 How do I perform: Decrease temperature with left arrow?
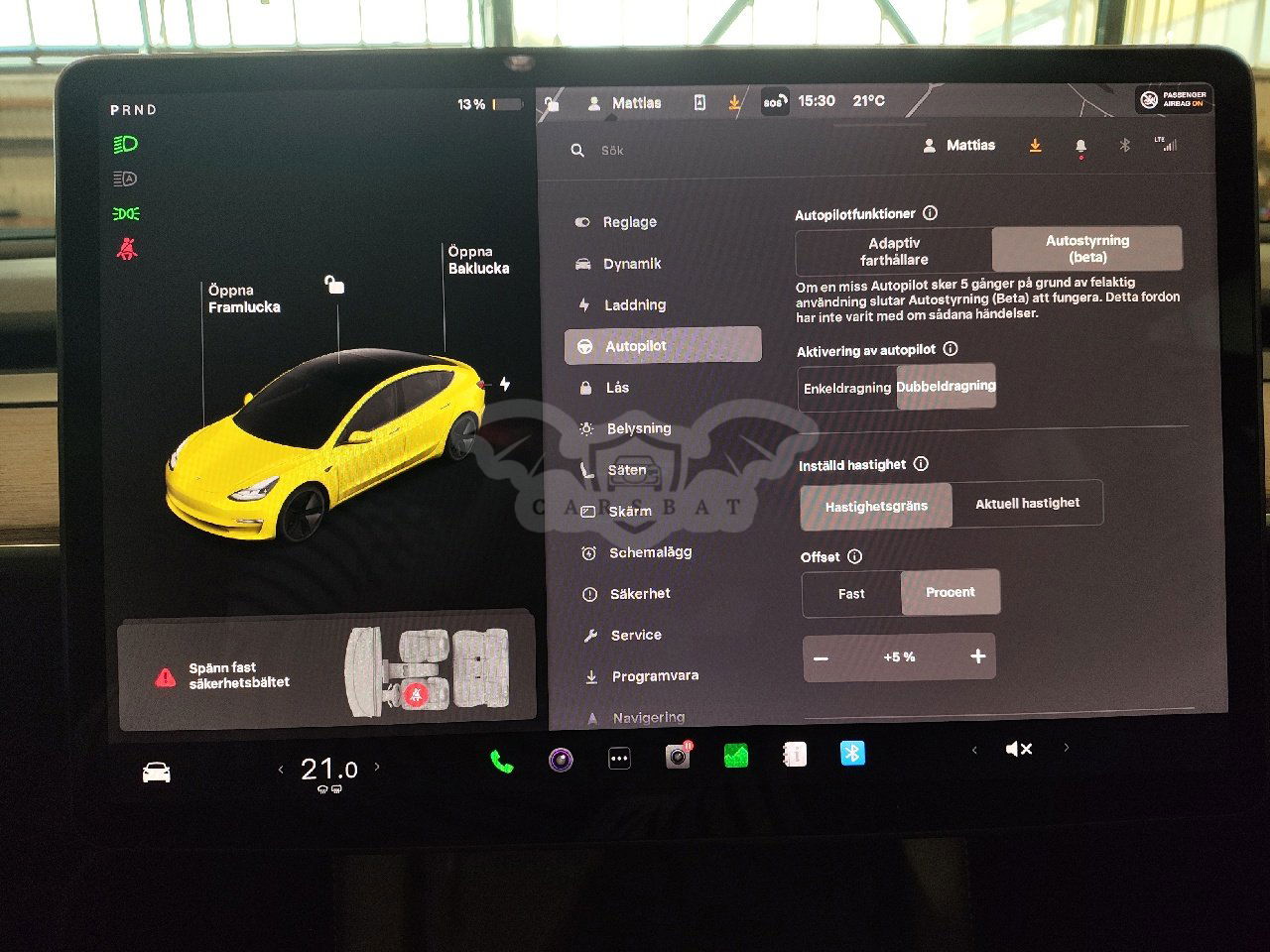(x=281, y=769)
